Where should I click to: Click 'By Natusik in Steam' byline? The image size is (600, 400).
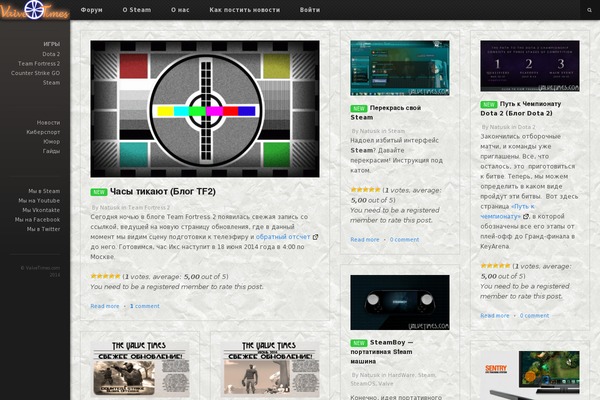378,131
